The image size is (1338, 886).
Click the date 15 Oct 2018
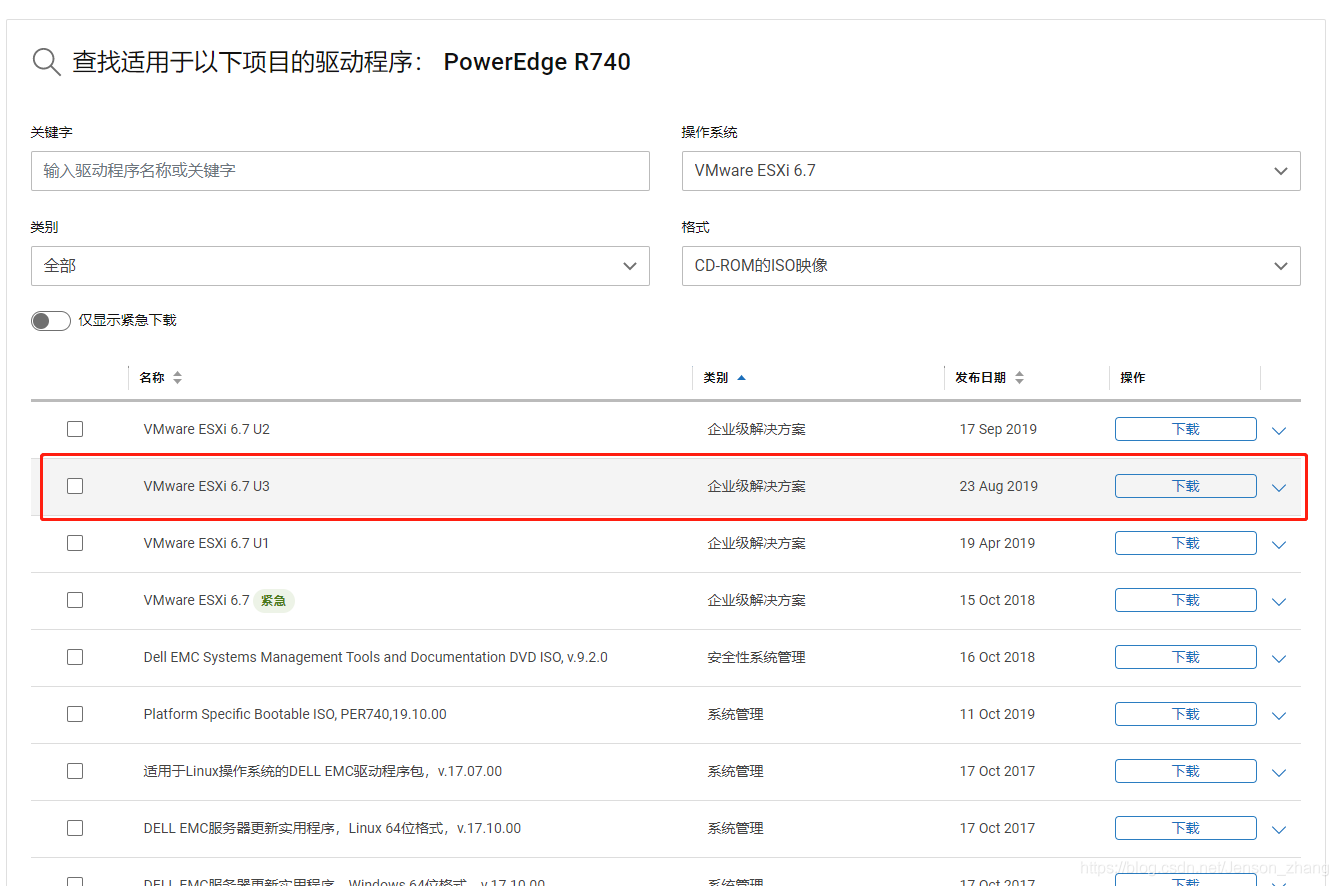(x=997, y=600)
